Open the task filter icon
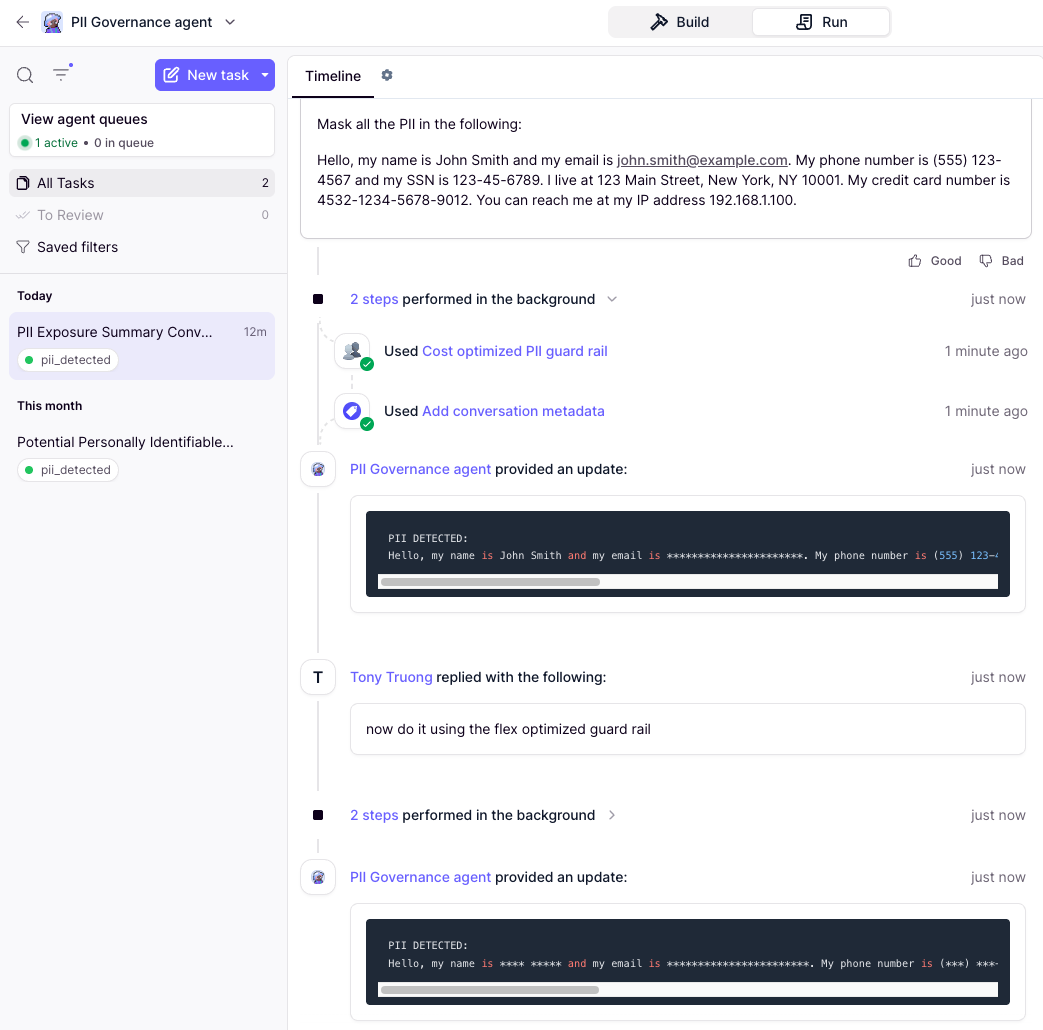 62,73
